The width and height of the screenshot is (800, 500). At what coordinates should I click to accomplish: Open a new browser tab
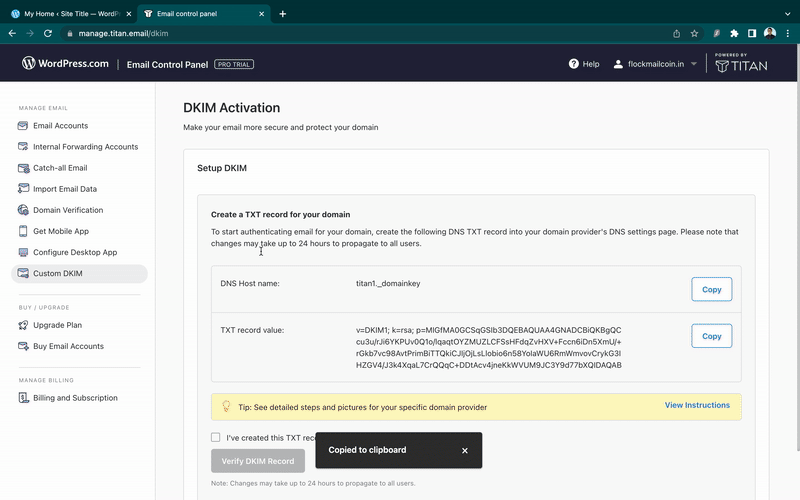(283, 14)
